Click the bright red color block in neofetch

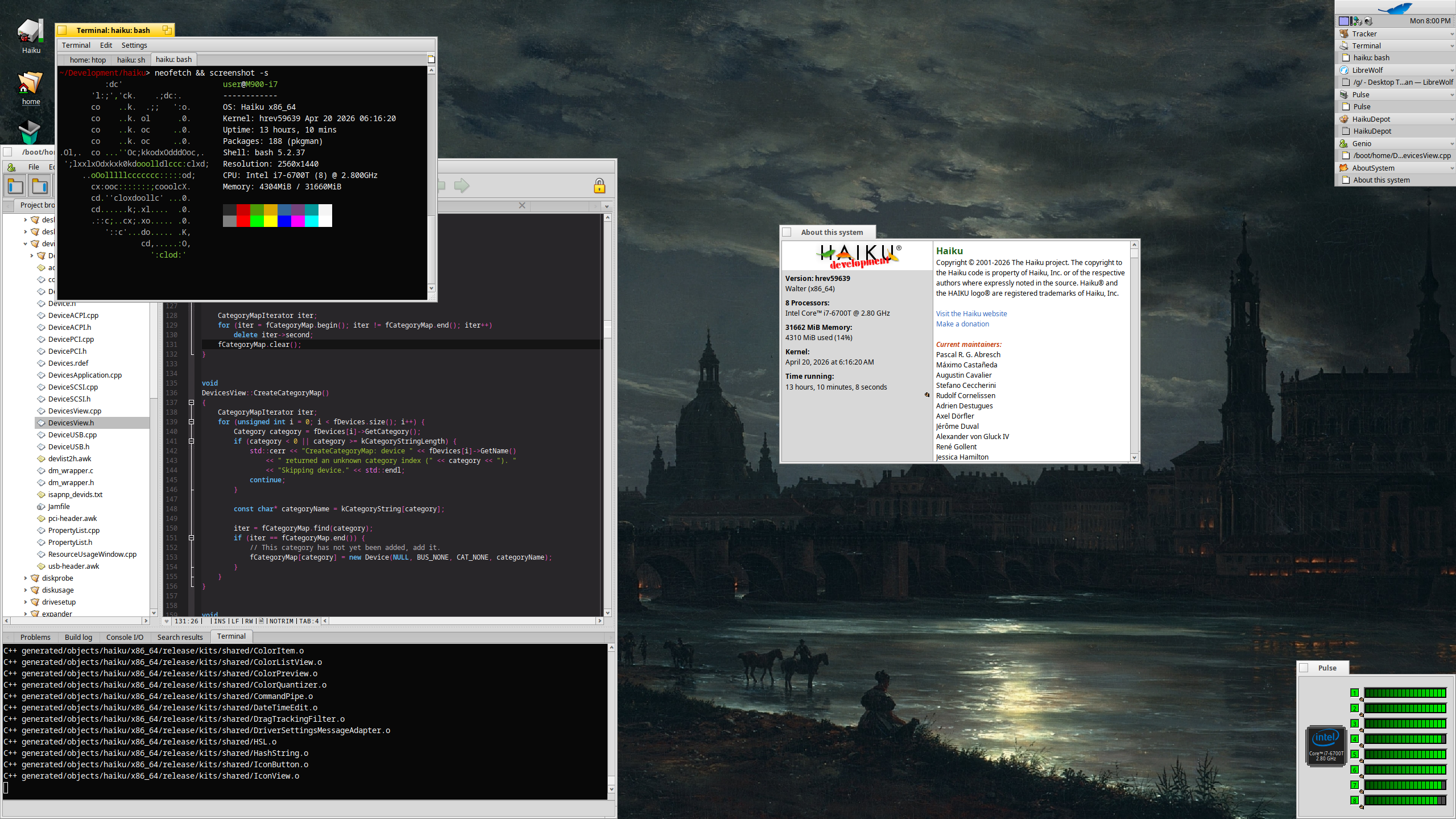pyautogui.click(x=243, y=221)
